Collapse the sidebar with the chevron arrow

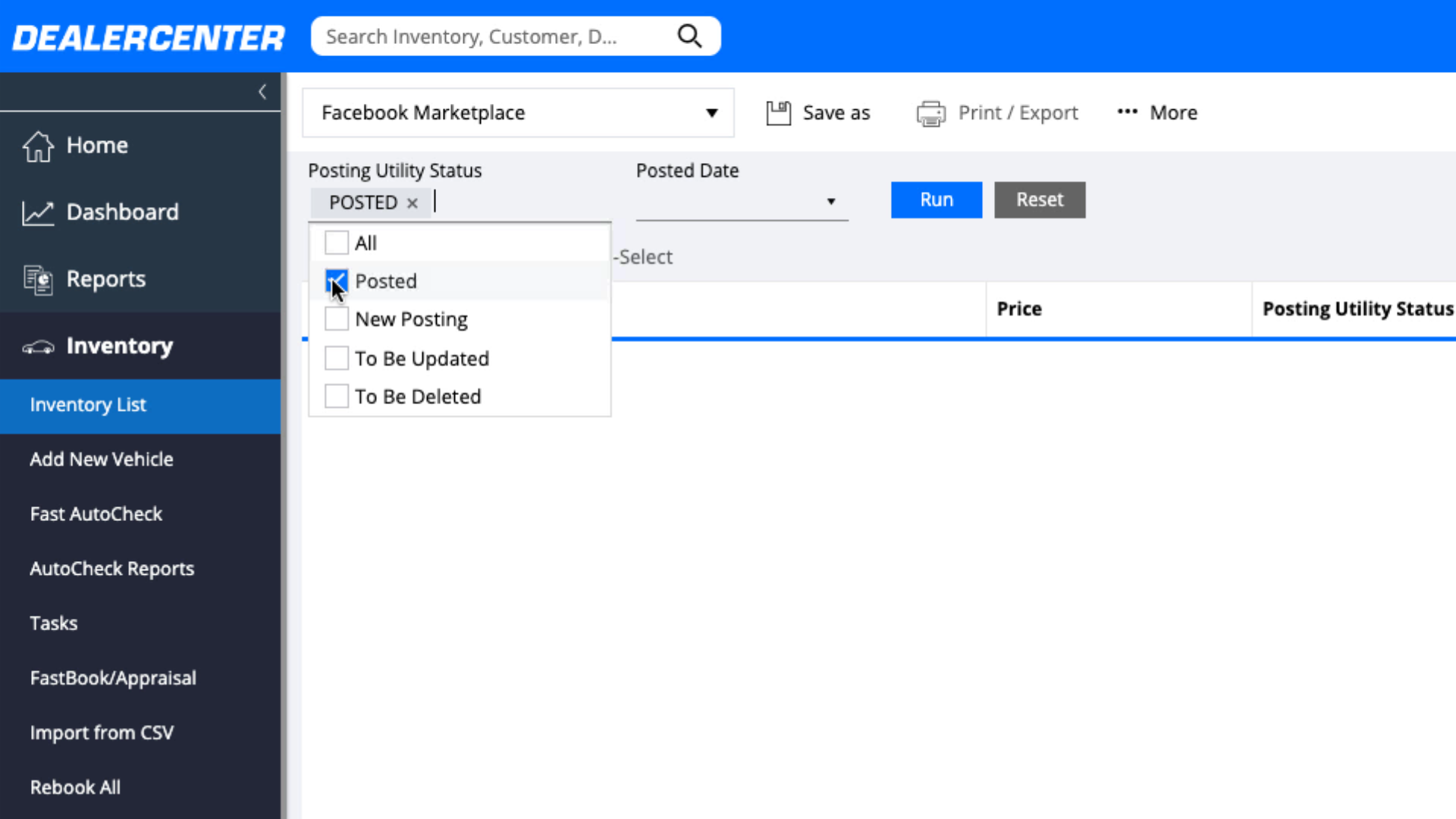pyautogui.click(x=262, y=92)
